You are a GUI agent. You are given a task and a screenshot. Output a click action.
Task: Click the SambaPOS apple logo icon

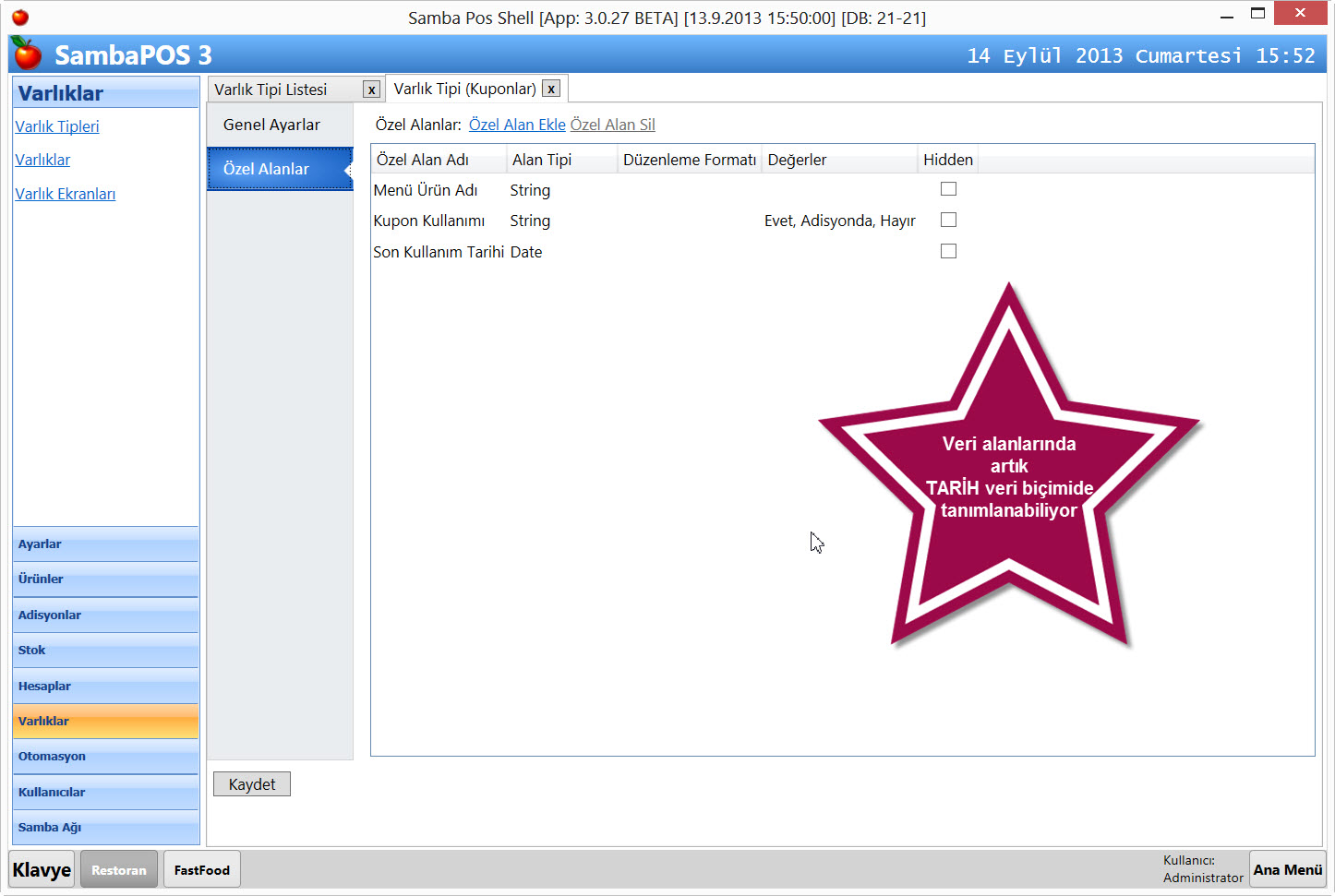pyautogui.click(x=27, y=54)
